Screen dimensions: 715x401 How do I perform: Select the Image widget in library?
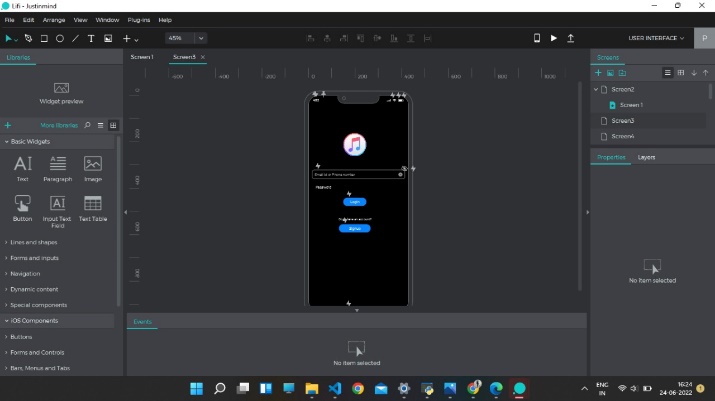click(93, 169)
